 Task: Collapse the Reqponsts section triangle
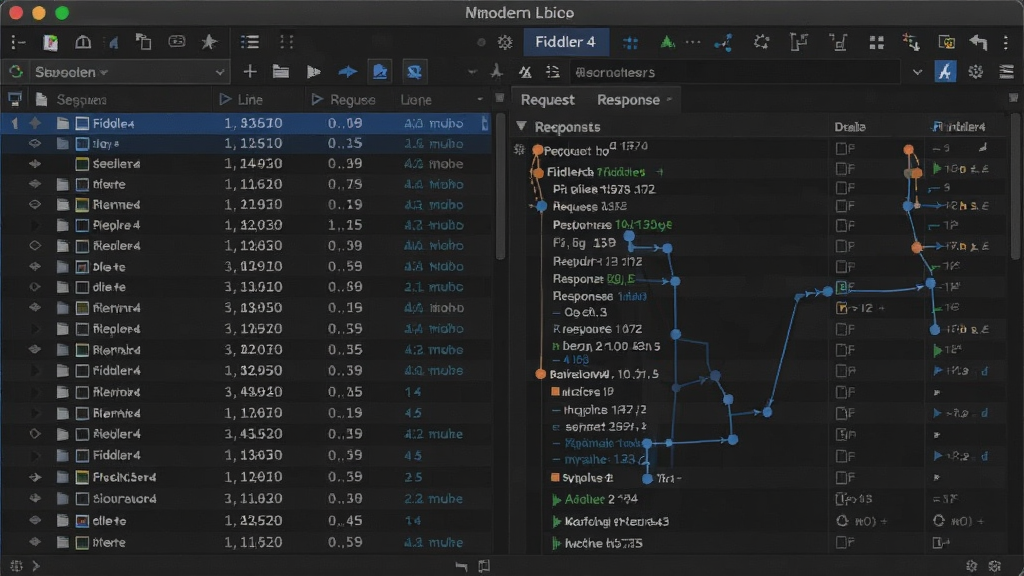click(521, 126)
